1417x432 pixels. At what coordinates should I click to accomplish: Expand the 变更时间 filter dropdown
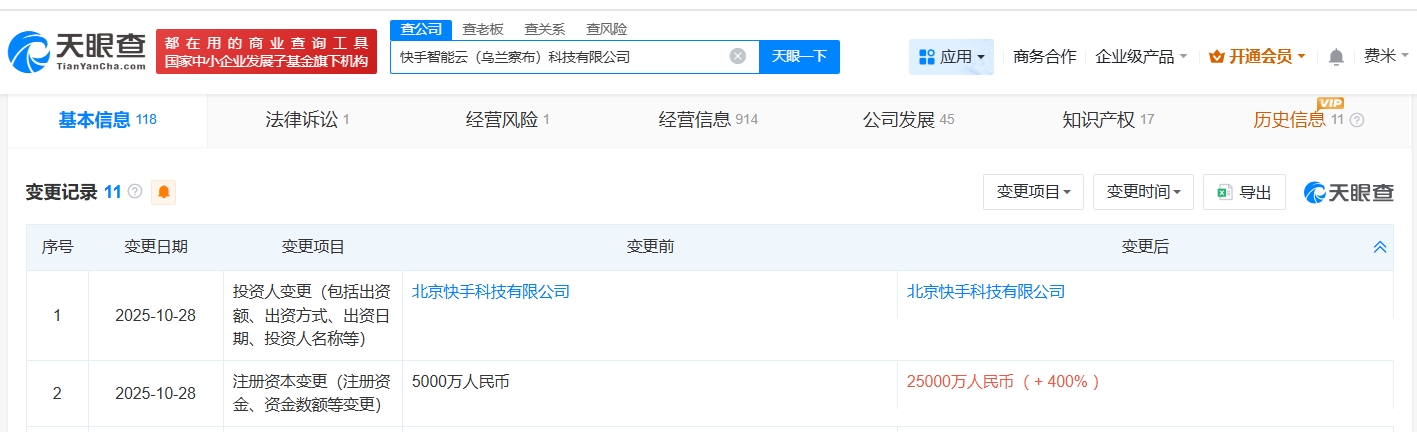pos(1143,192)
